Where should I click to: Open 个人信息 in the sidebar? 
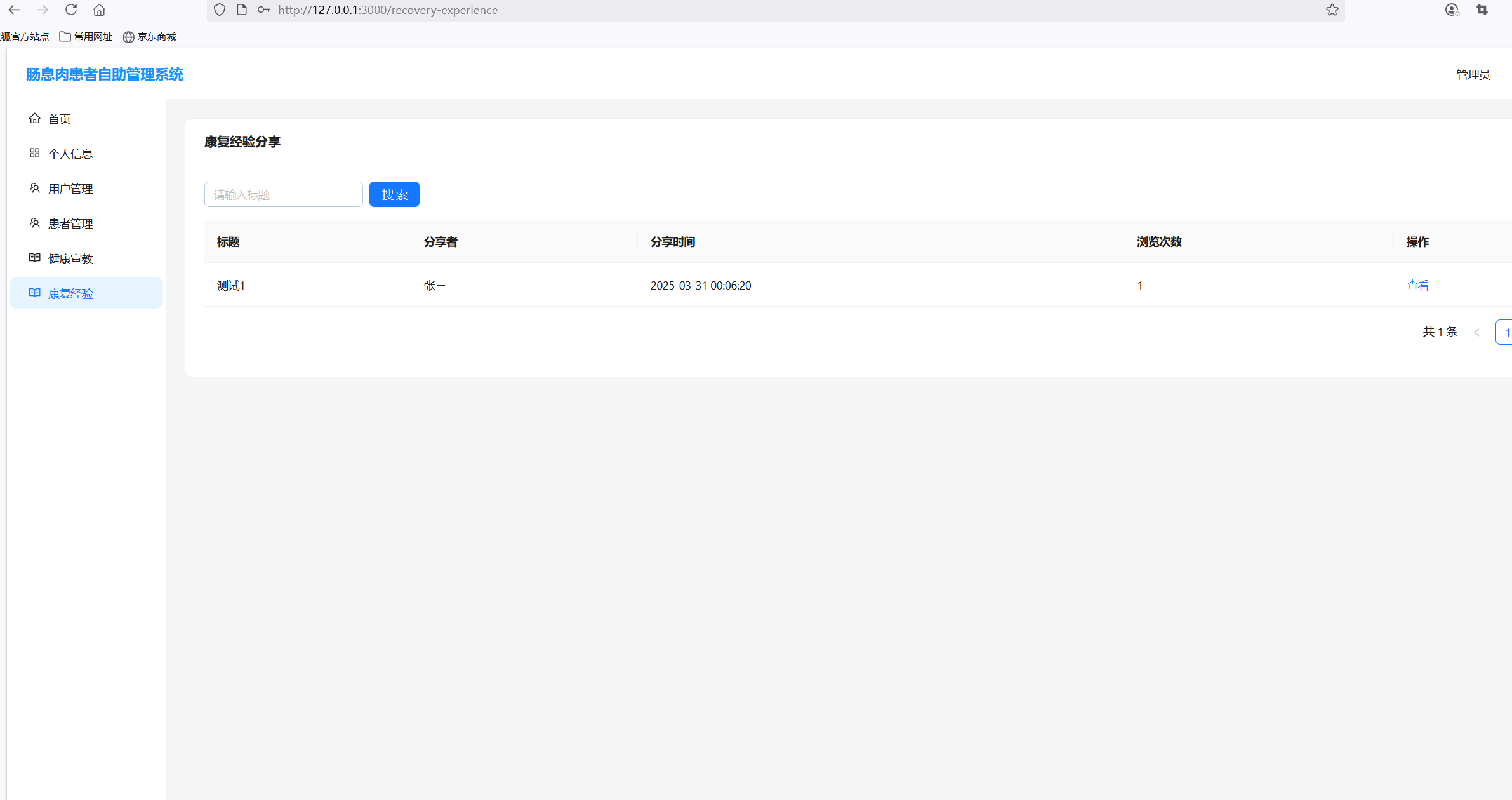[70, 154]
